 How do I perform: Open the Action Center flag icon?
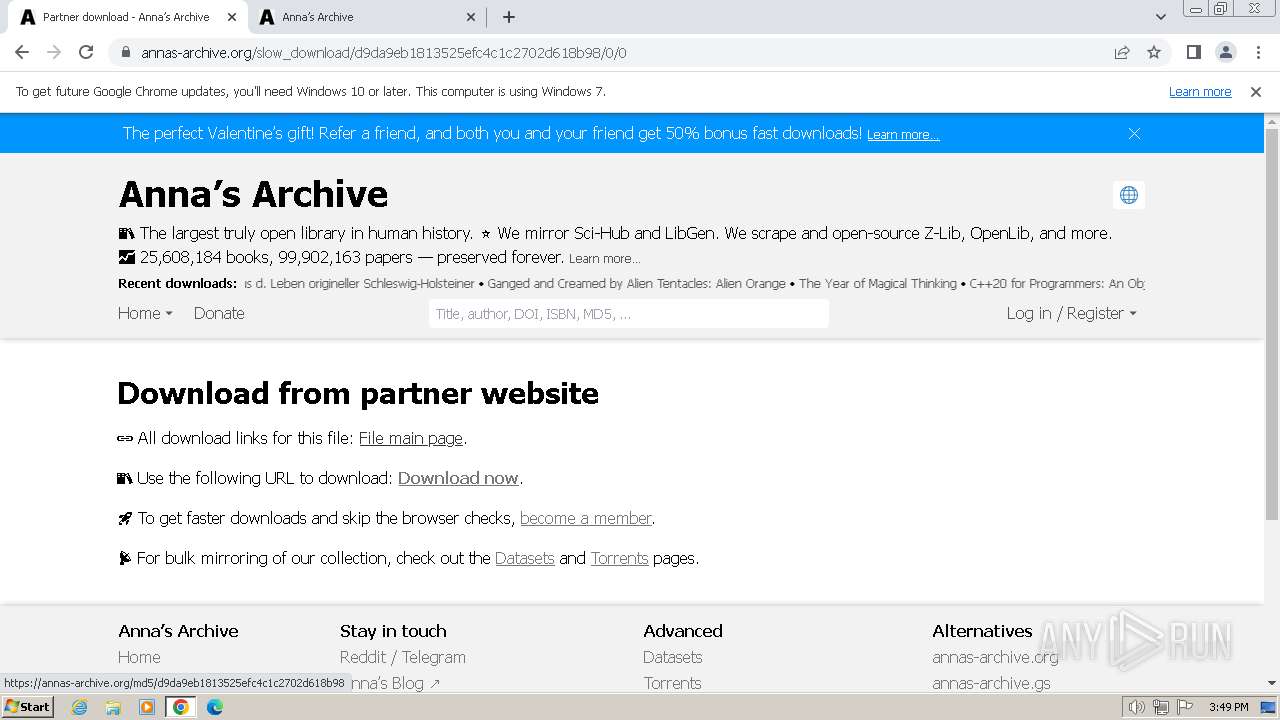(1184, 707)
